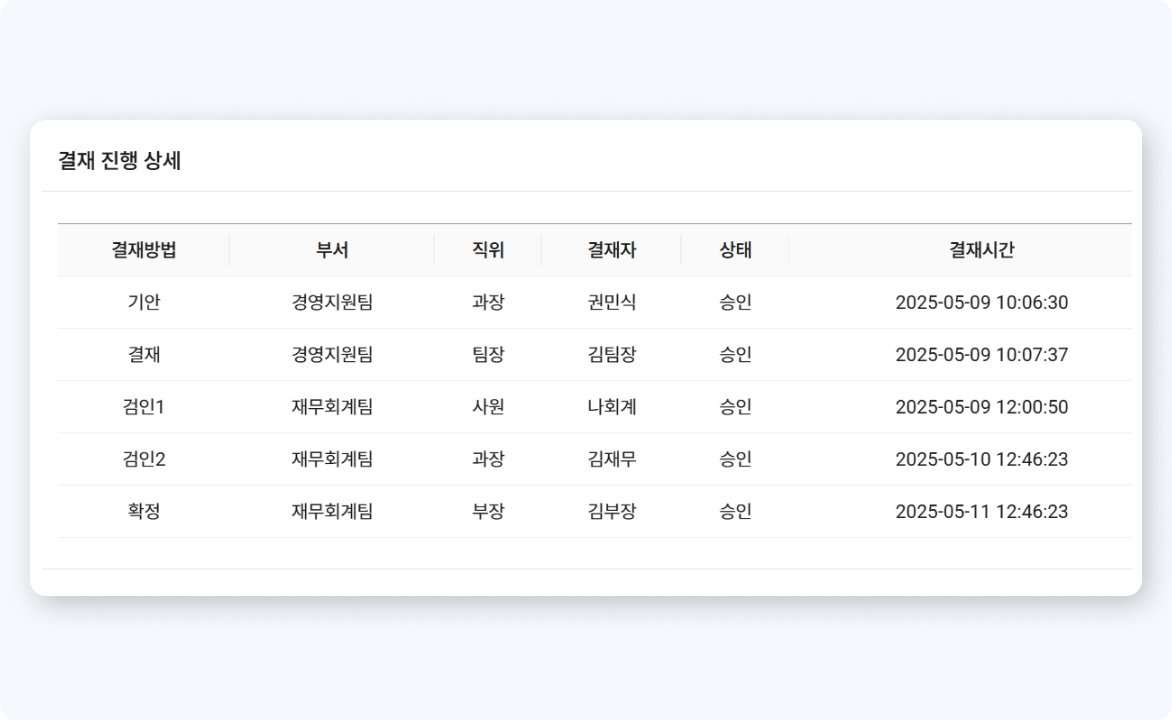
Task: Select the 검인1 approval step cell
Action: (x=144, y=407)
